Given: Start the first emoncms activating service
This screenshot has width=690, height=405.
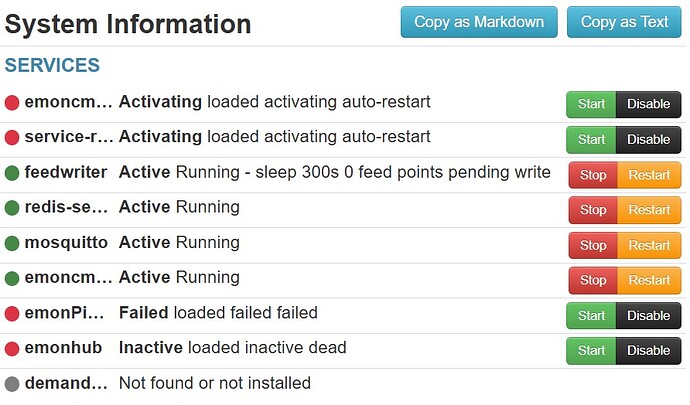Looking at the screenshot, I should pos(591,104).
